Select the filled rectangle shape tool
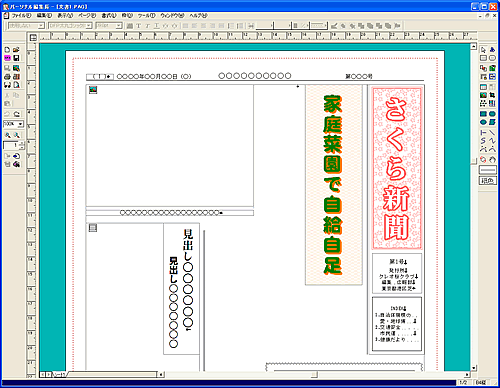Screen dimensions: 500x388 pos(484,114)
